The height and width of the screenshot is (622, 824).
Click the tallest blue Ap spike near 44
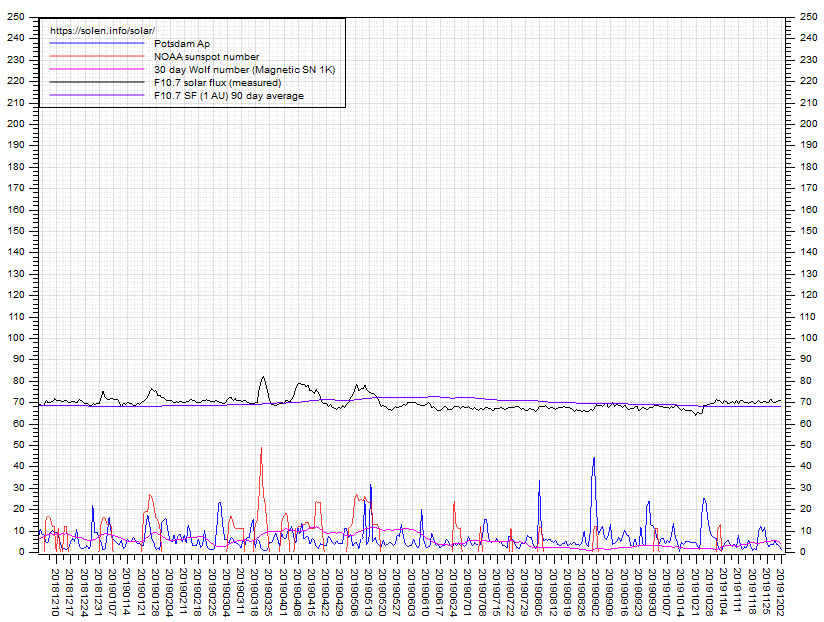pos(594,459)
